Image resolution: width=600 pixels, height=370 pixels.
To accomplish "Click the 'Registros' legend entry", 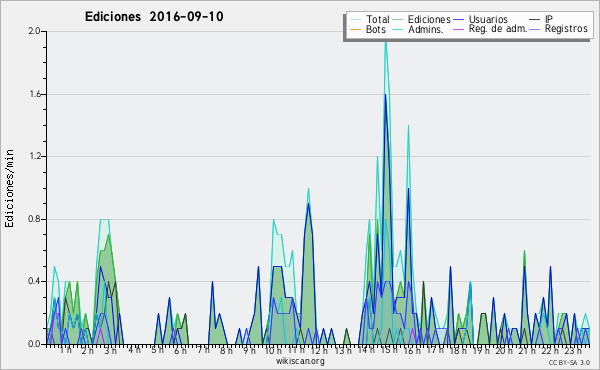I will point(566,29).
